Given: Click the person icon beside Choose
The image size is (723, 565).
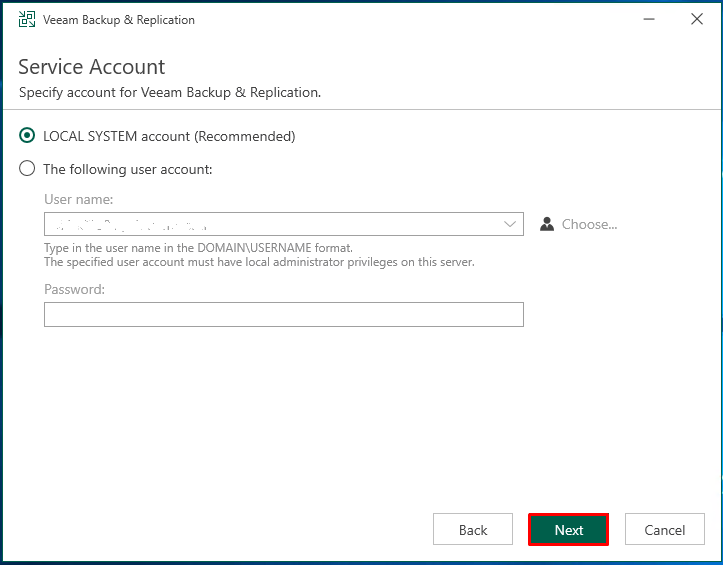Looking at the screenshot, I should [547, 224].
